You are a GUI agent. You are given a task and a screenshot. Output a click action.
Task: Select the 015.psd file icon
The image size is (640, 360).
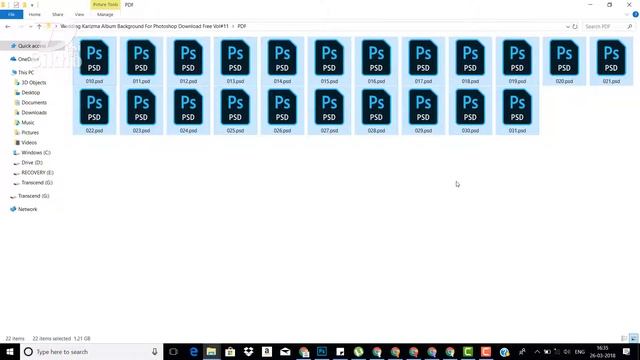tap(329, 58)
